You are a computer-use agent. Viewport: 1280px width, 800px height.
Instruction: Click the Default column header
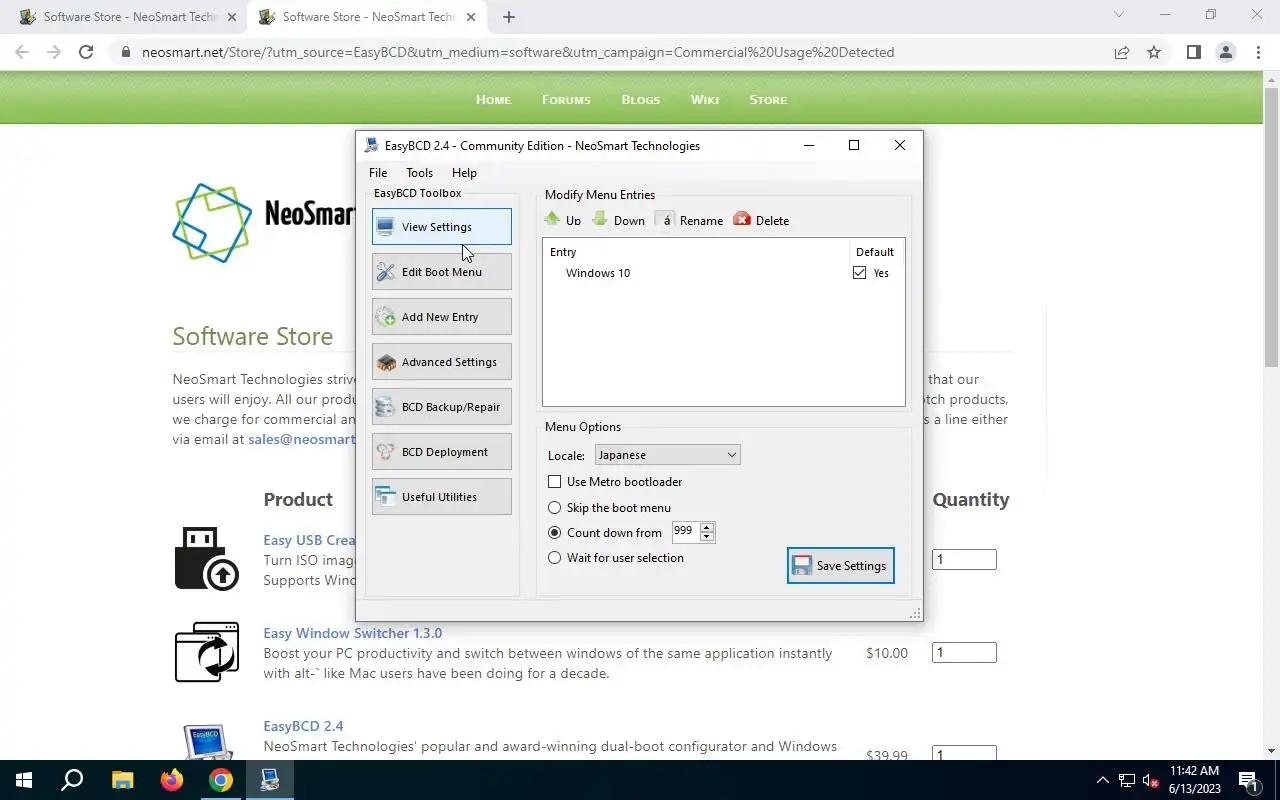875,252
